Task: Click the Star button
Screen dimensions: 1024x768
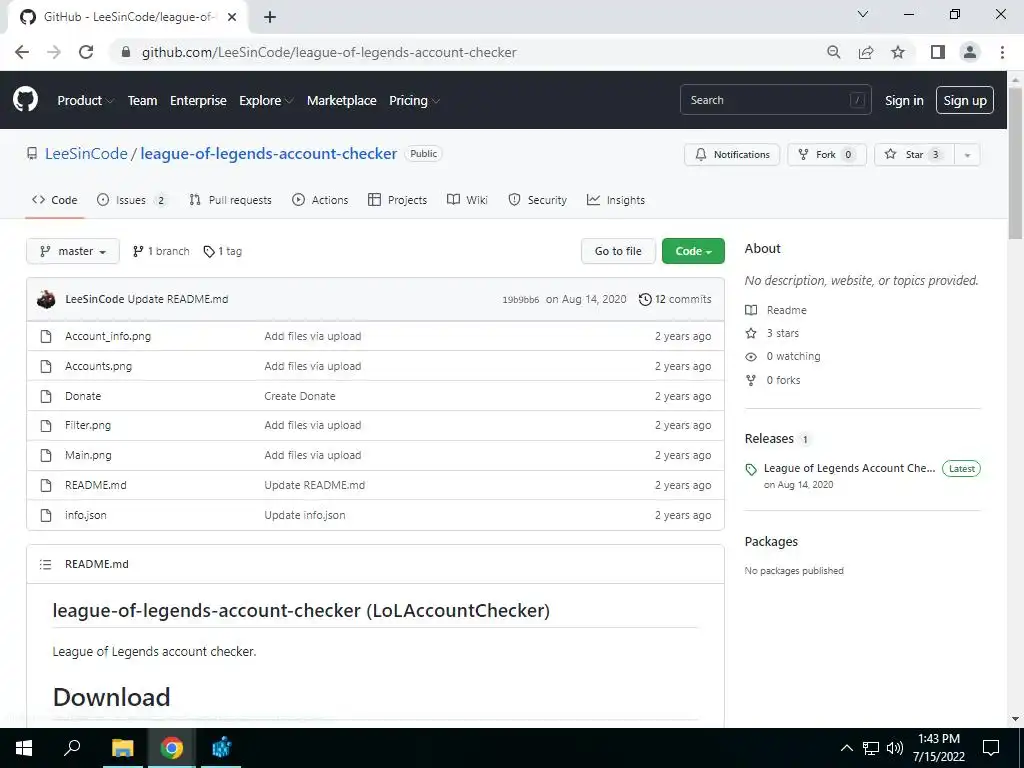Action: pos(914,155)
